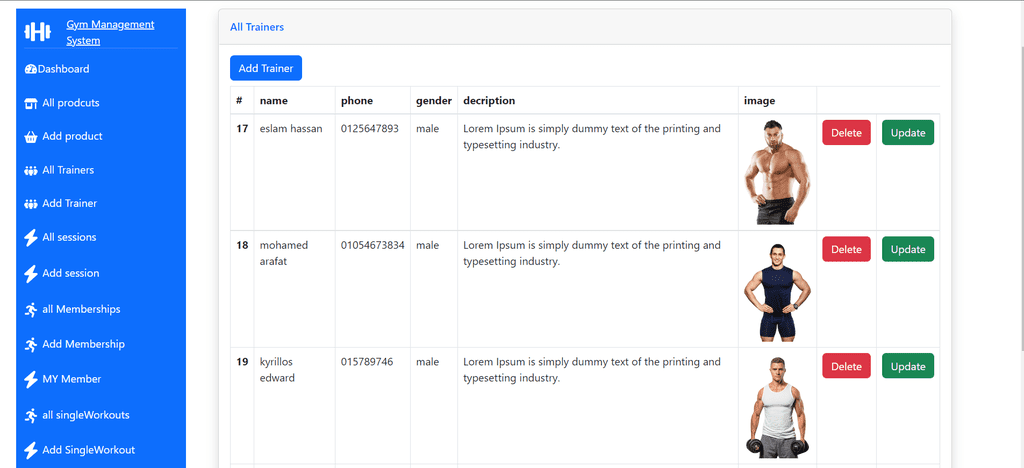The width and height of the screenshot is (1024, 468).
Task: Delete trainer eslam hassan
Action: click(x=846, y=133)
